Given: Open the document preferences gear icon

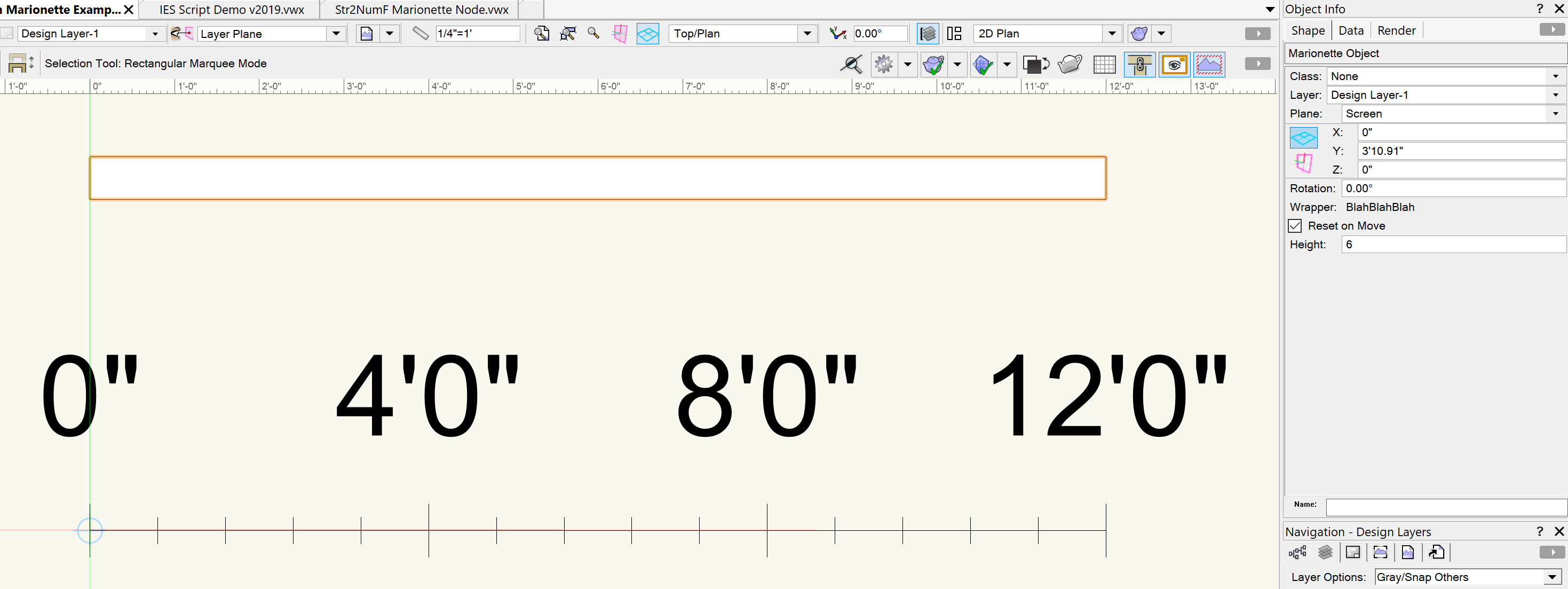Looking at the screenshot, I should 883,64.
